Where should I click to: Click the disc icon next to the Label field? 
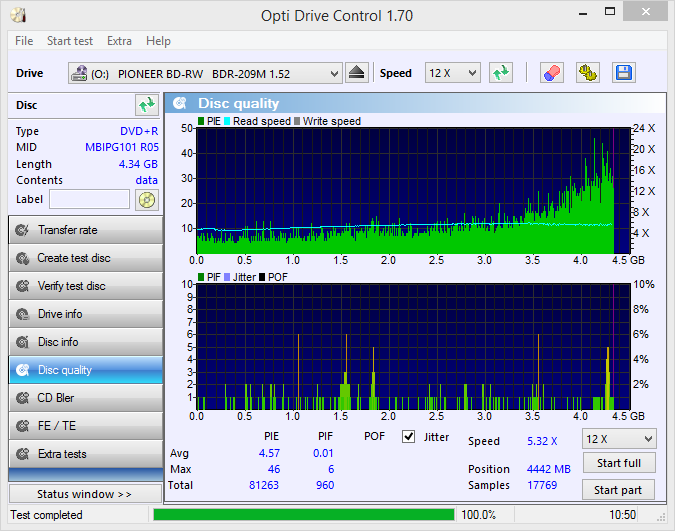click(147, 200)
